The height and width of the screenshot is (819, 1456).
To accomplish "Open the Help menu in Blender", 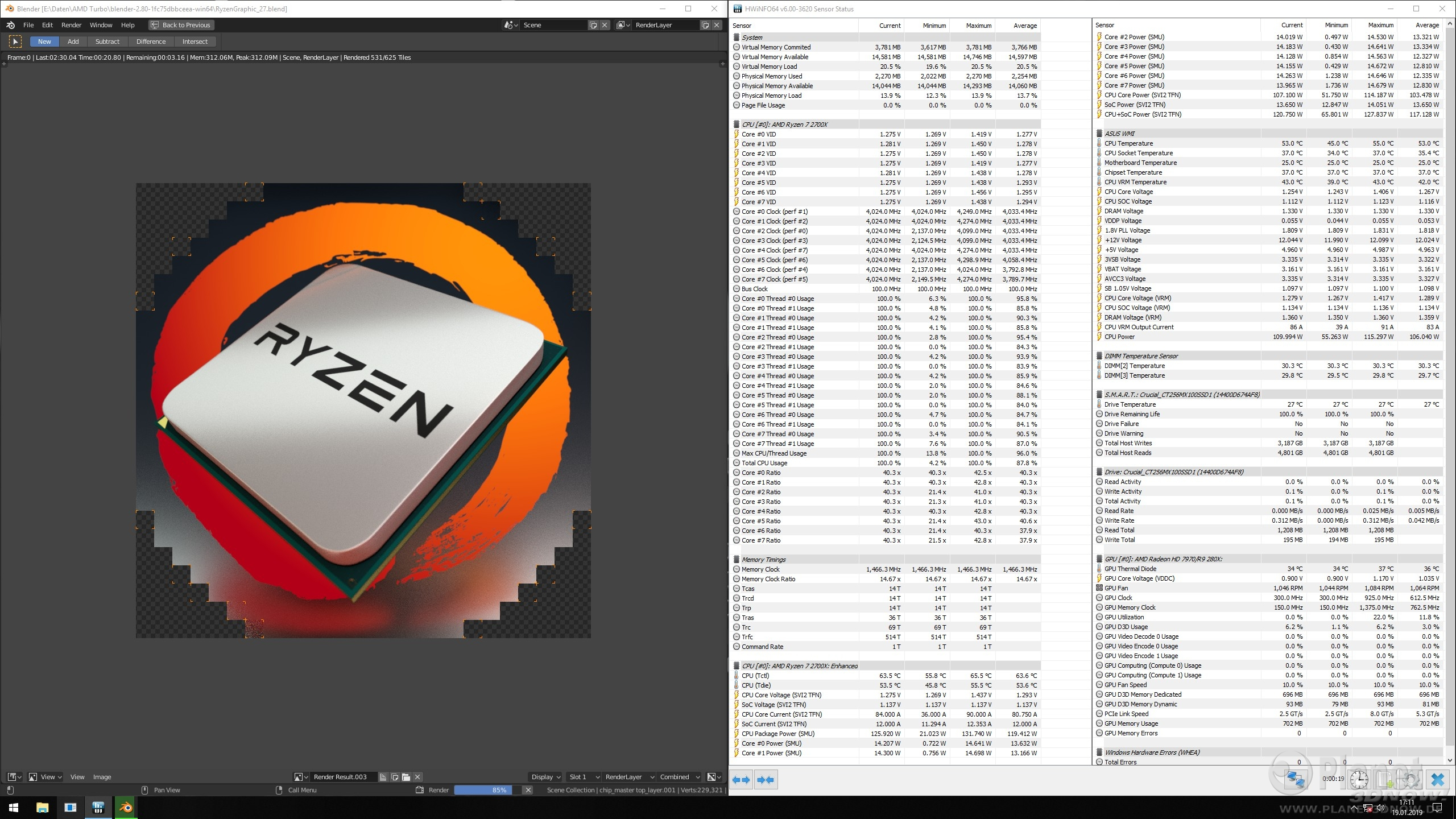I will click(127, 25).
